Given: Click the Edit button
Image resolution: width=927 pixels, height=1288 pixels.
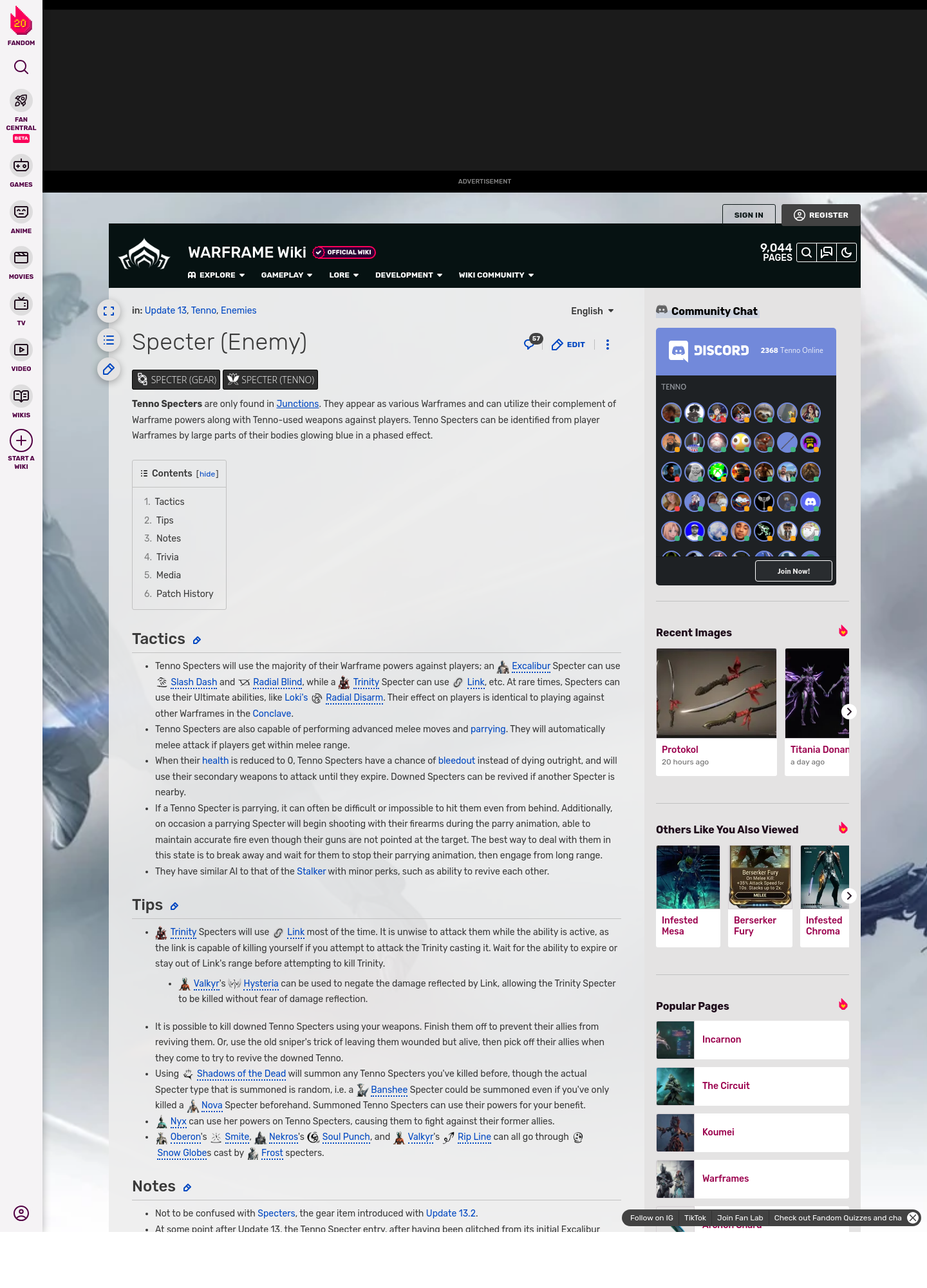Looking at the screenshot, I should click(568, 345).
